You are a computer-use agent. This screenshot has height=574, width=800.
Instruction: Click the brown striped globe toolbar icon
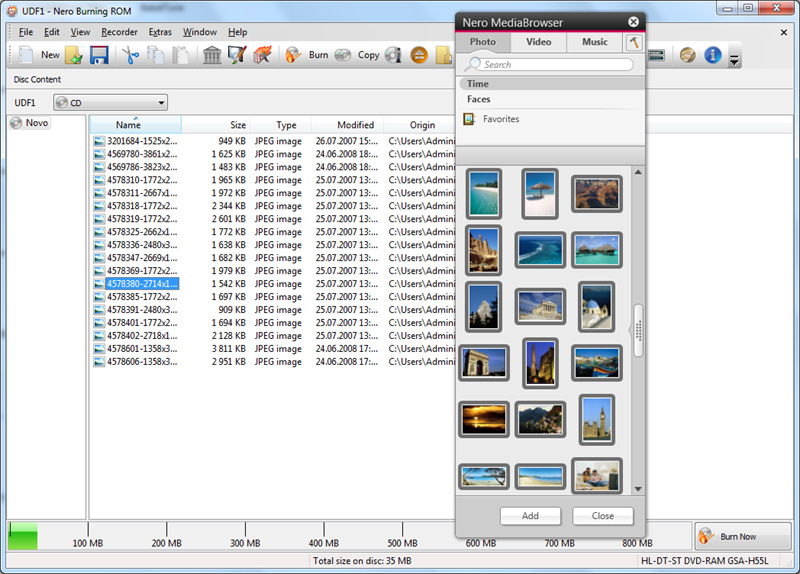pyautogui.click(x=688, y=55)
